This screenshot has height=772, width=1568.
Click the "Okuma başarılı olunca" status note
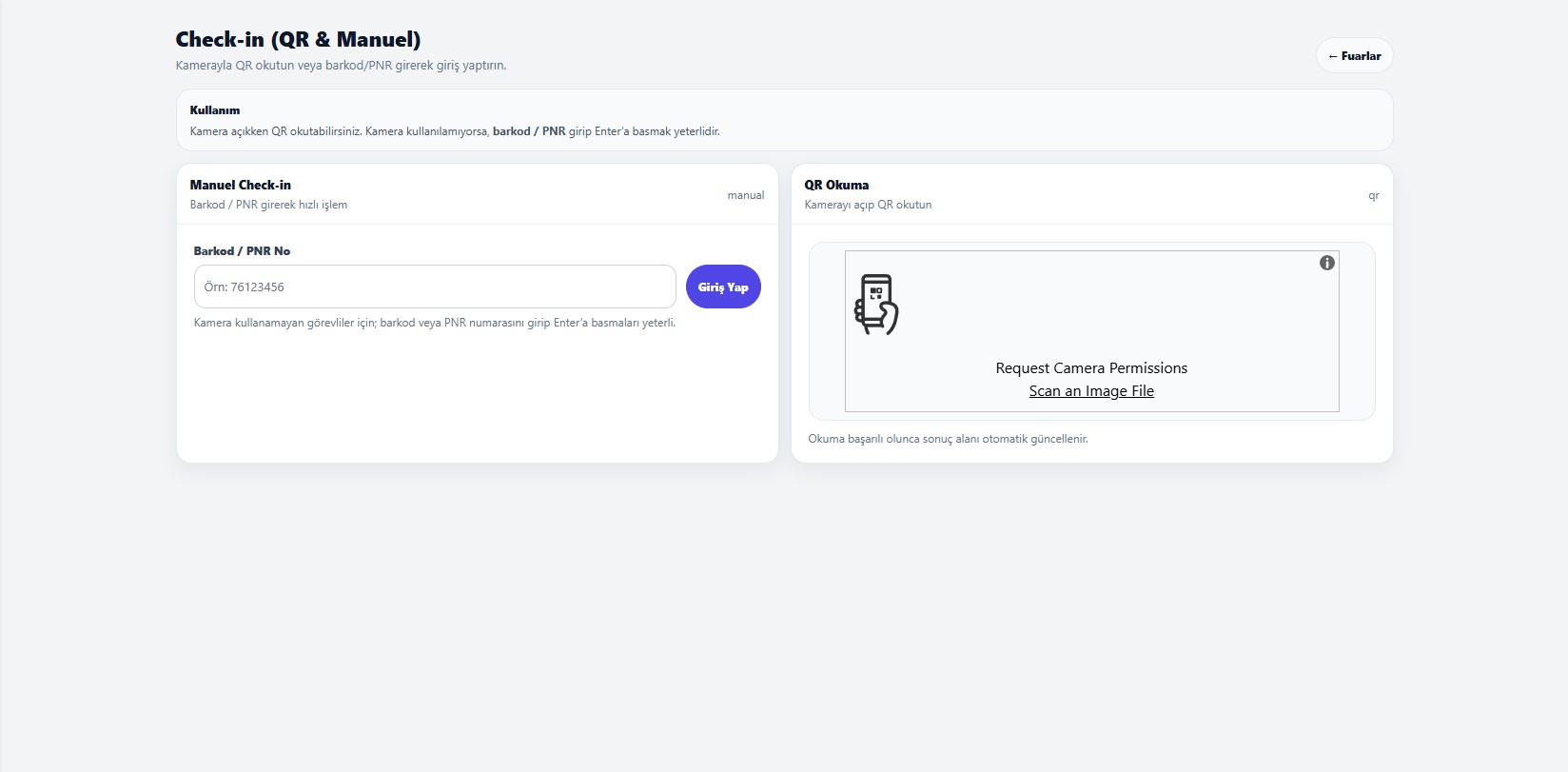click(948, 439)
